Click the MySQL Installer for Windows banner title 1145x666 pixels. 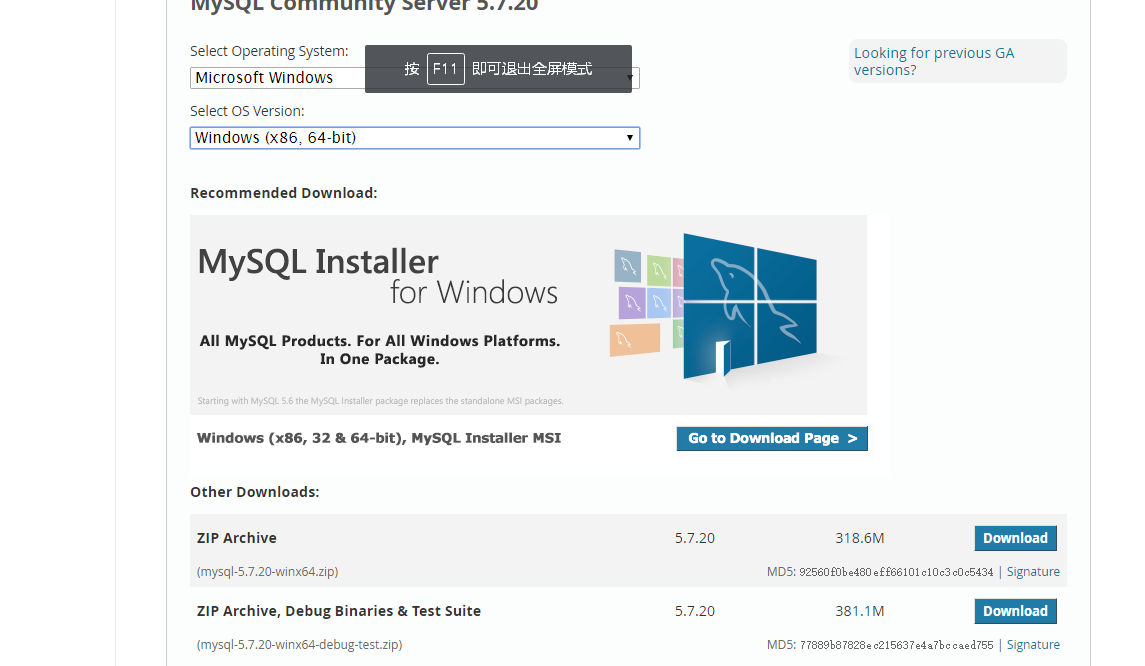pyautogui.click(x=377, y=277)
